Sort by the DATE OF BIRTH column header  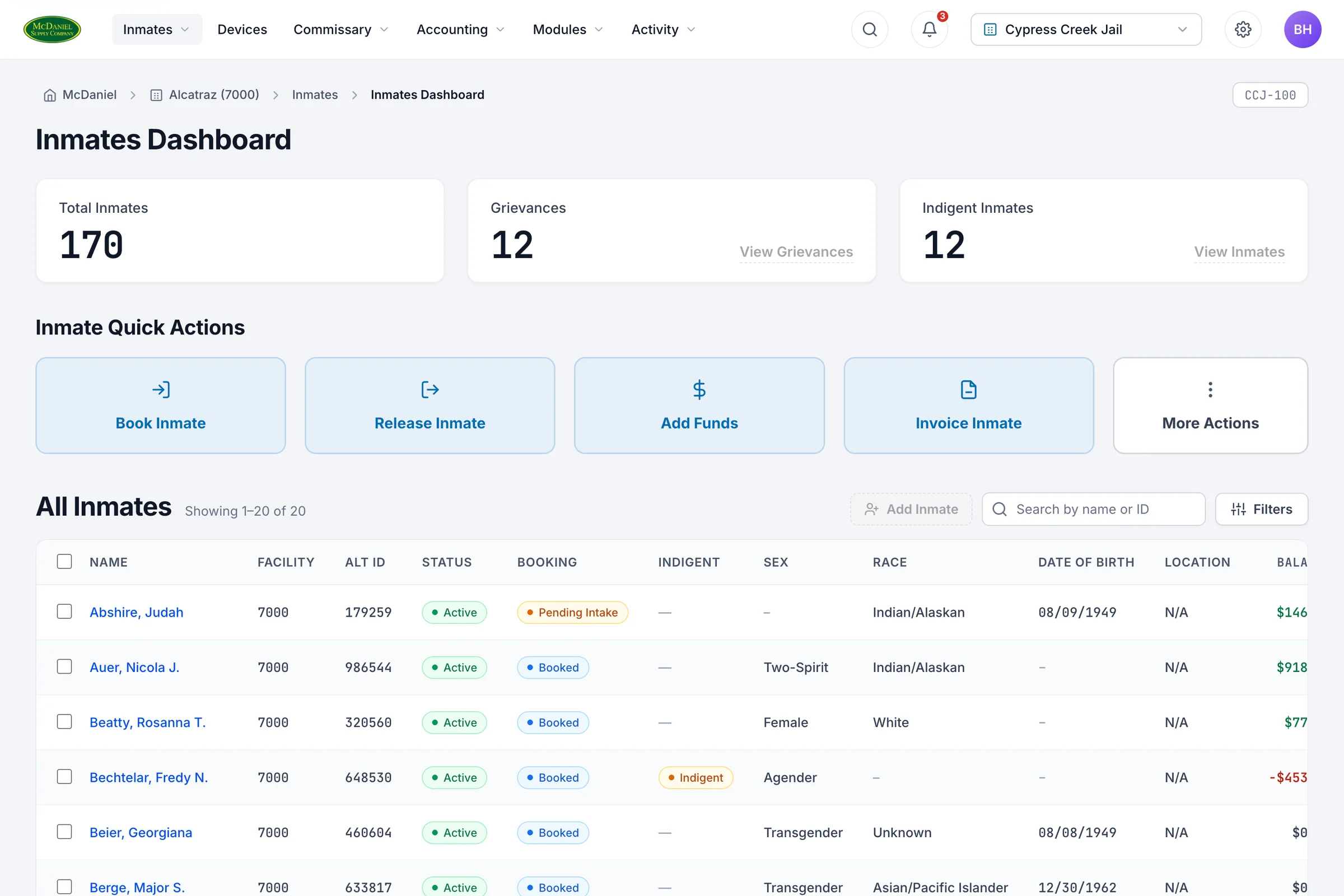pyautogui.click(x=1086, y=562)
